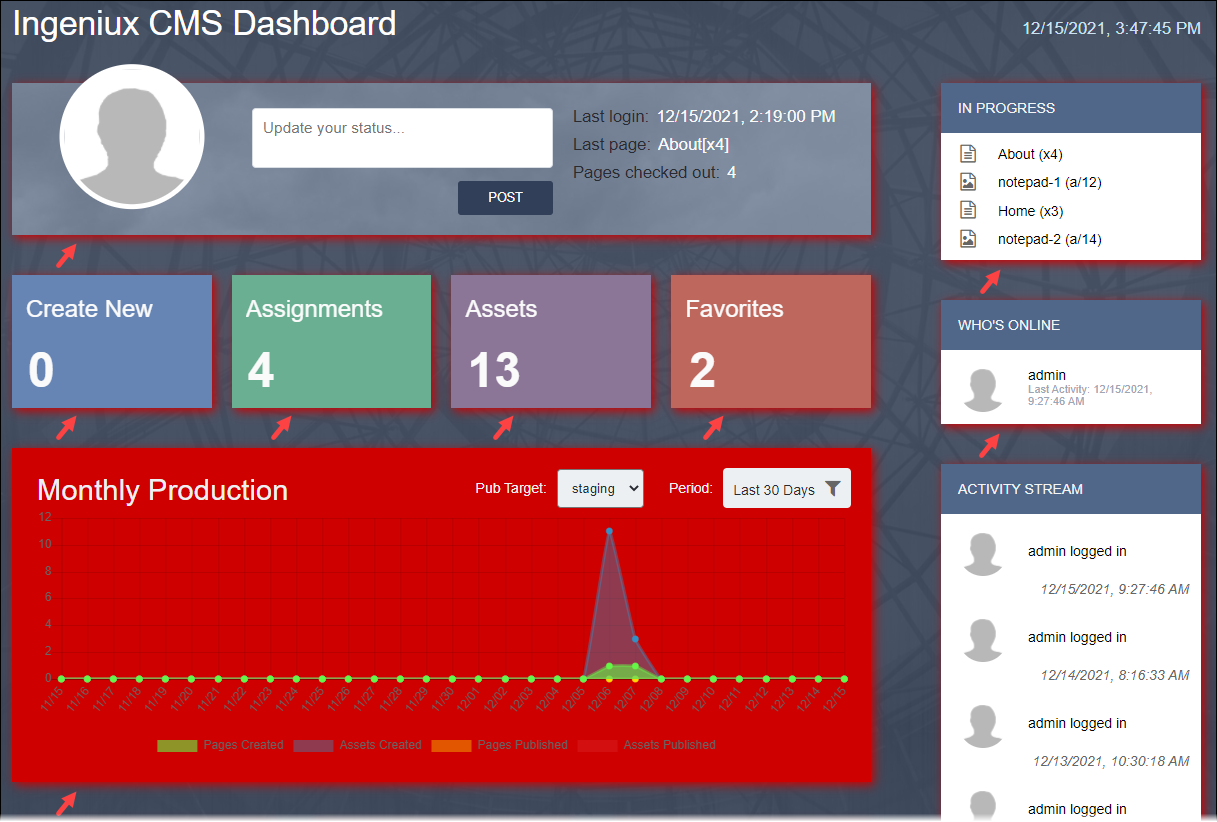Click the page icon beside Home (x3)
This screenshot has width=1217, height=822.
967,210
